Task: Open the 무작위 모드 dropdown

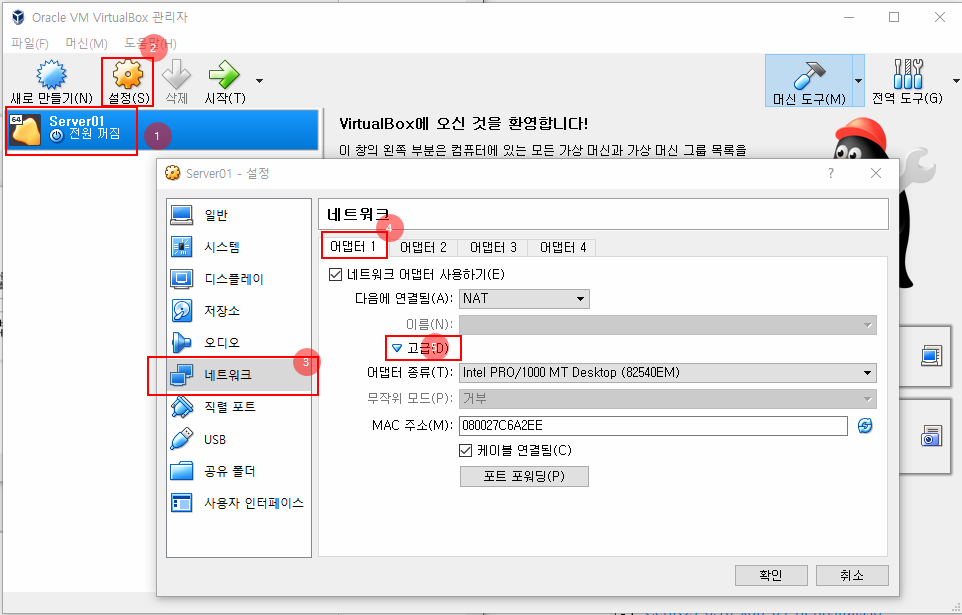Action: coord(668,399)
